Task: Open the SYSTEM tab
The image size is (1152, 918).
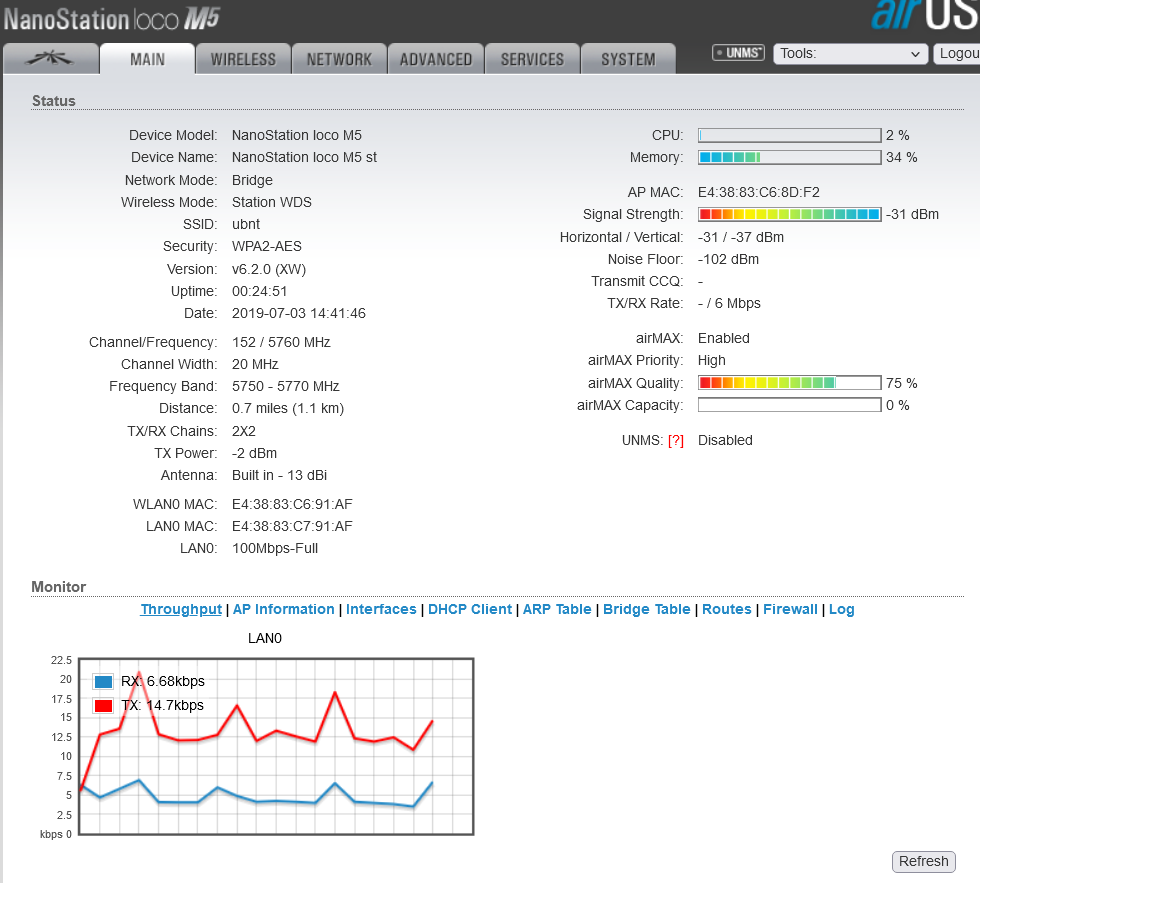Action: pos(628,59)
